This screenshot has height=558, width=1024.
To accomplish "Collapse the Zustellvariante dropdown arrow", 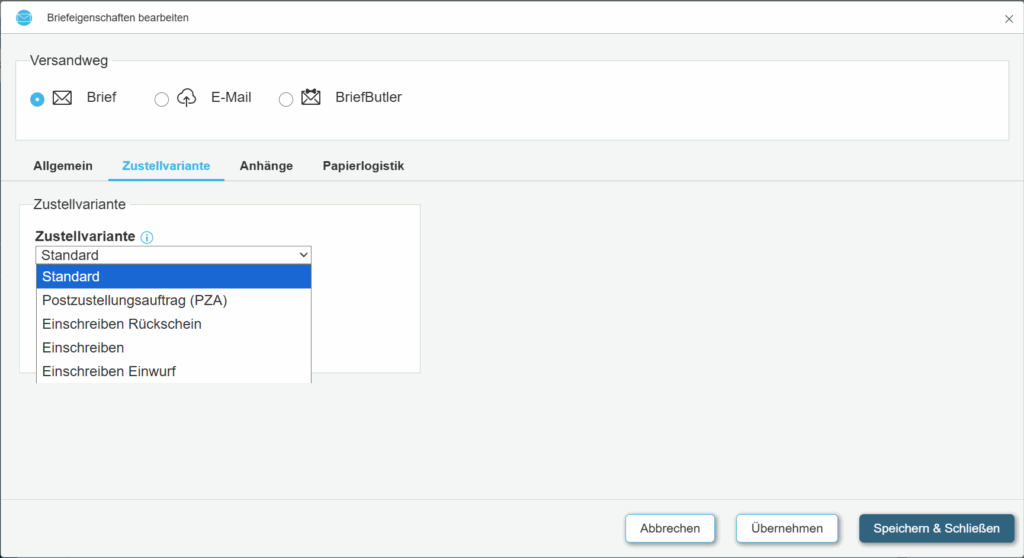I will (303, 255).
